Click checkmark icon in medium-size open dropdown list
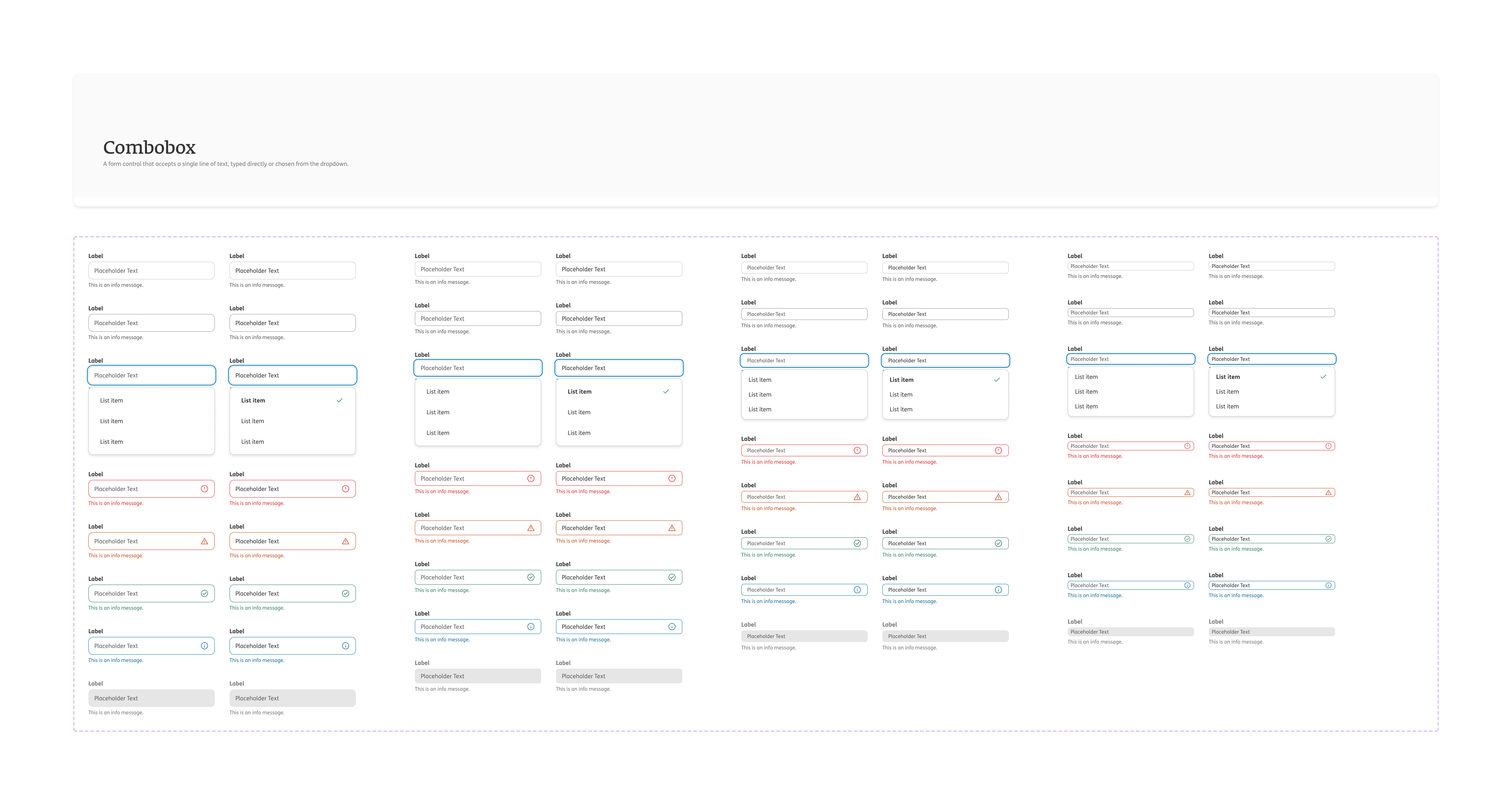This screenshot has height=805, width=1512. 666,392
